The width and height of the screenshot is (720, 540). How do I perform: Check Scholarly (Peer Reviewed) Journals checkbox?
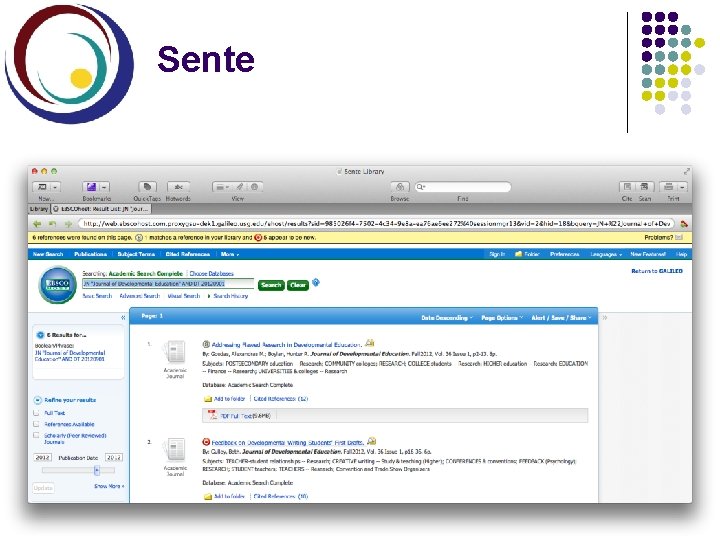click(36, 435)
